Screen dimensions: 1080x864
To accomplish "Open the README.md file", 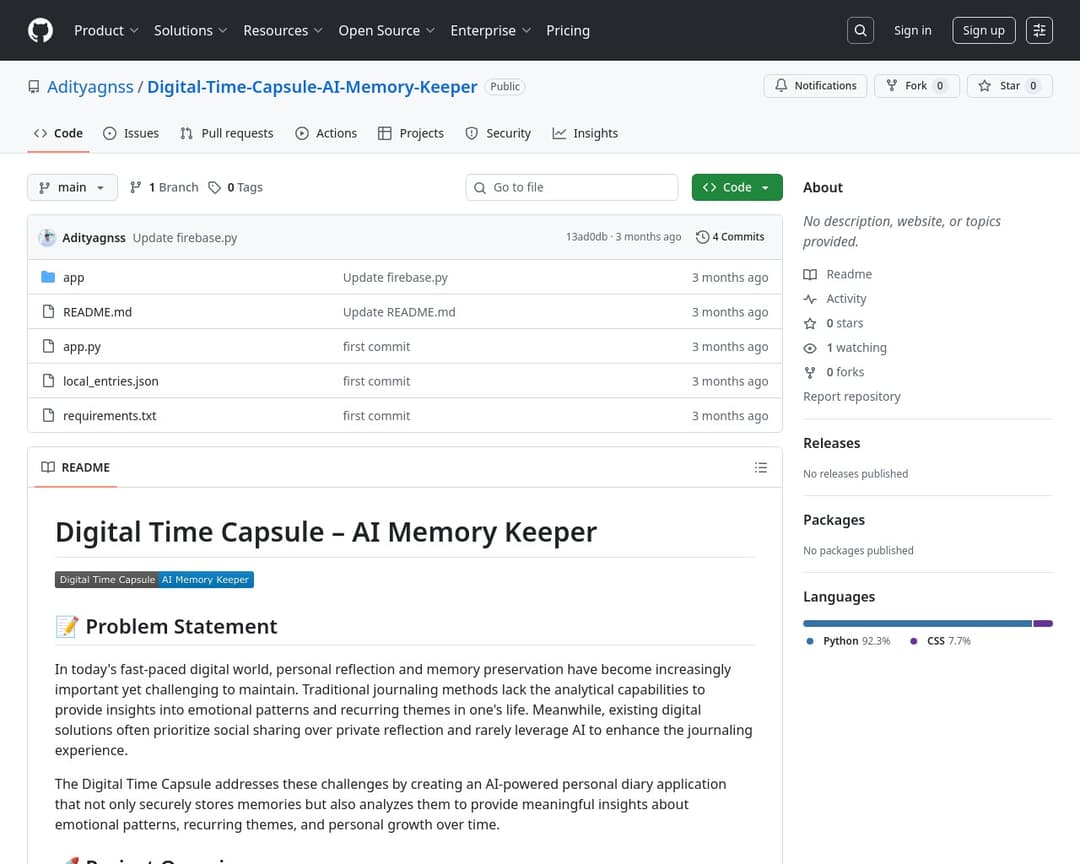I will tap(97, 311).
